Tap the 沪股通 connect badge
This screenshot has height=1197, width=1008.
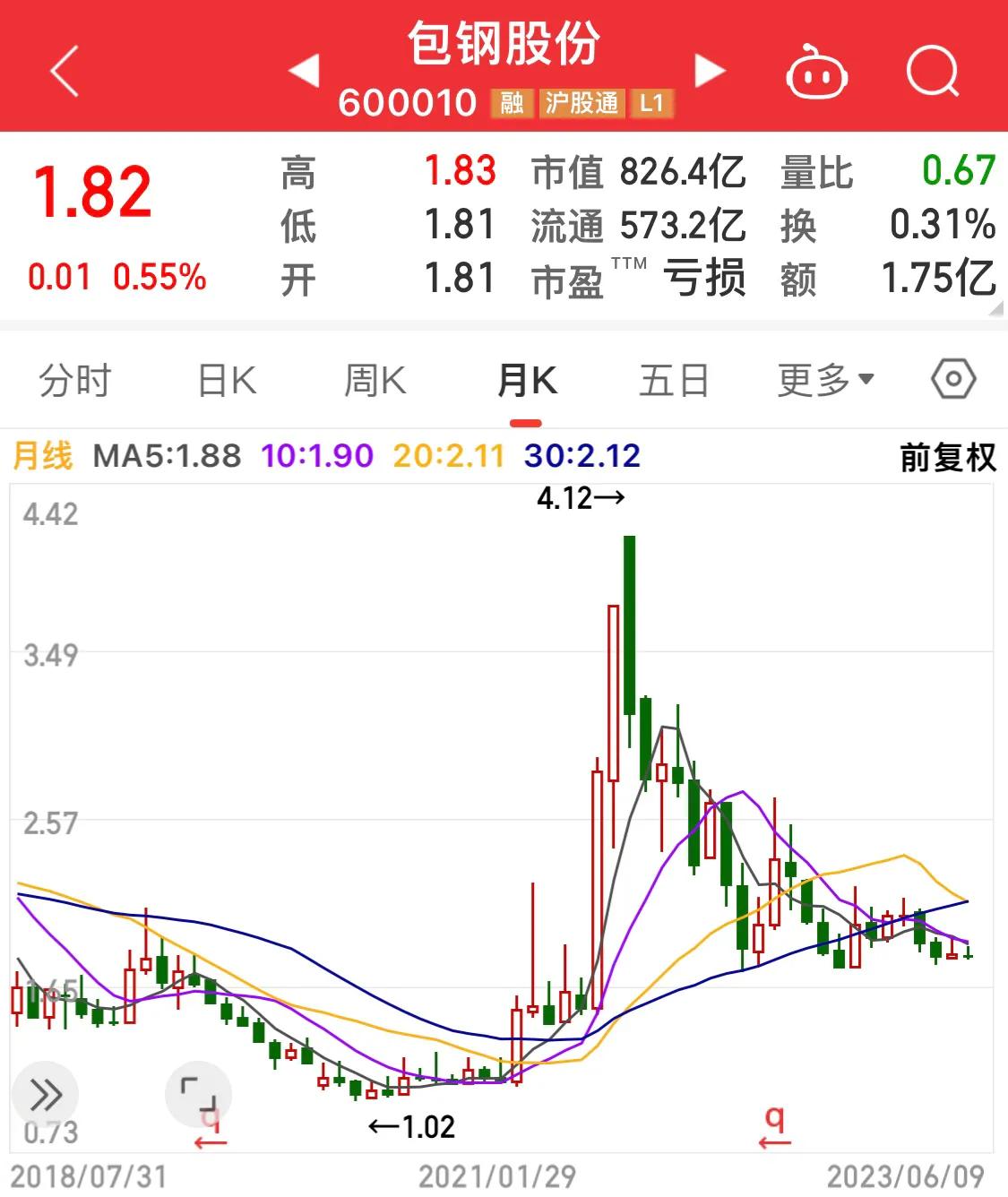tap(582, 103)
